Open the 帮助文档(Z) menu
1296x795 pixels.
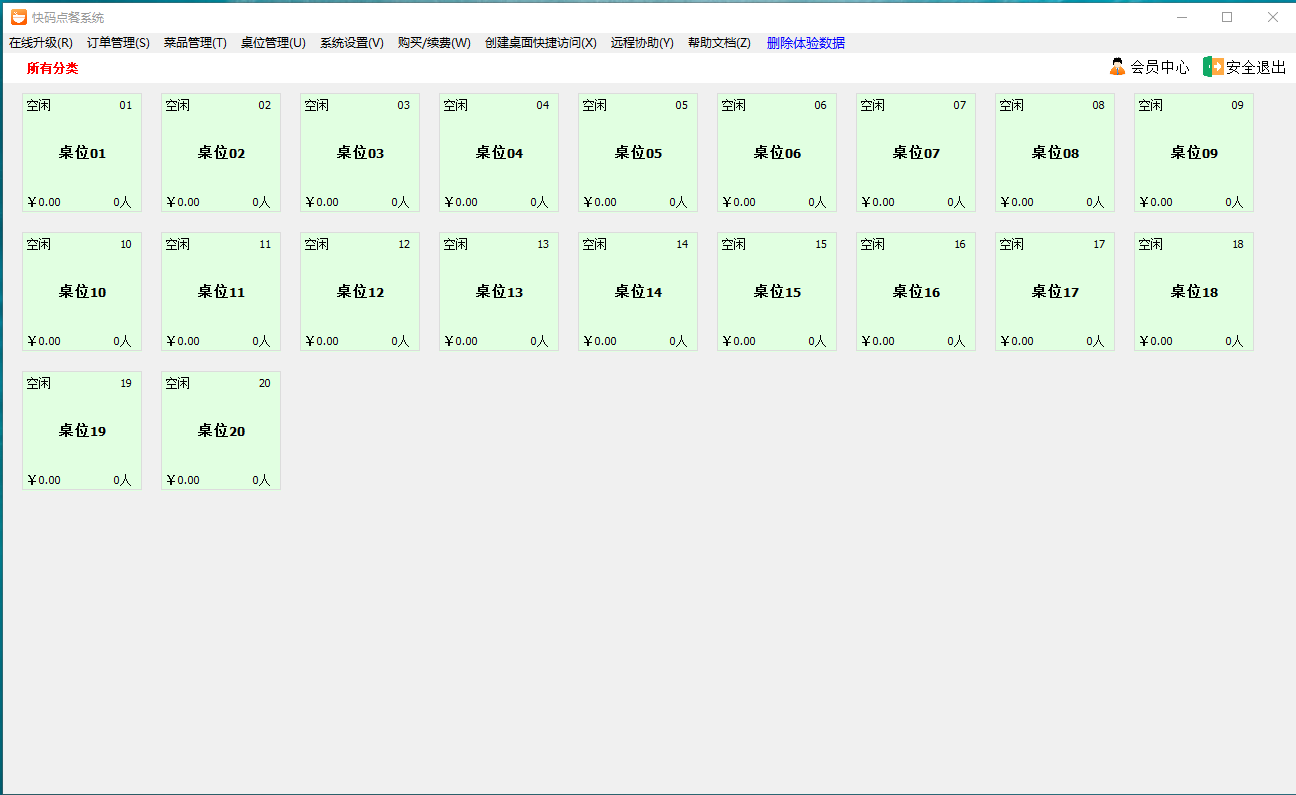tap(719, 43)
